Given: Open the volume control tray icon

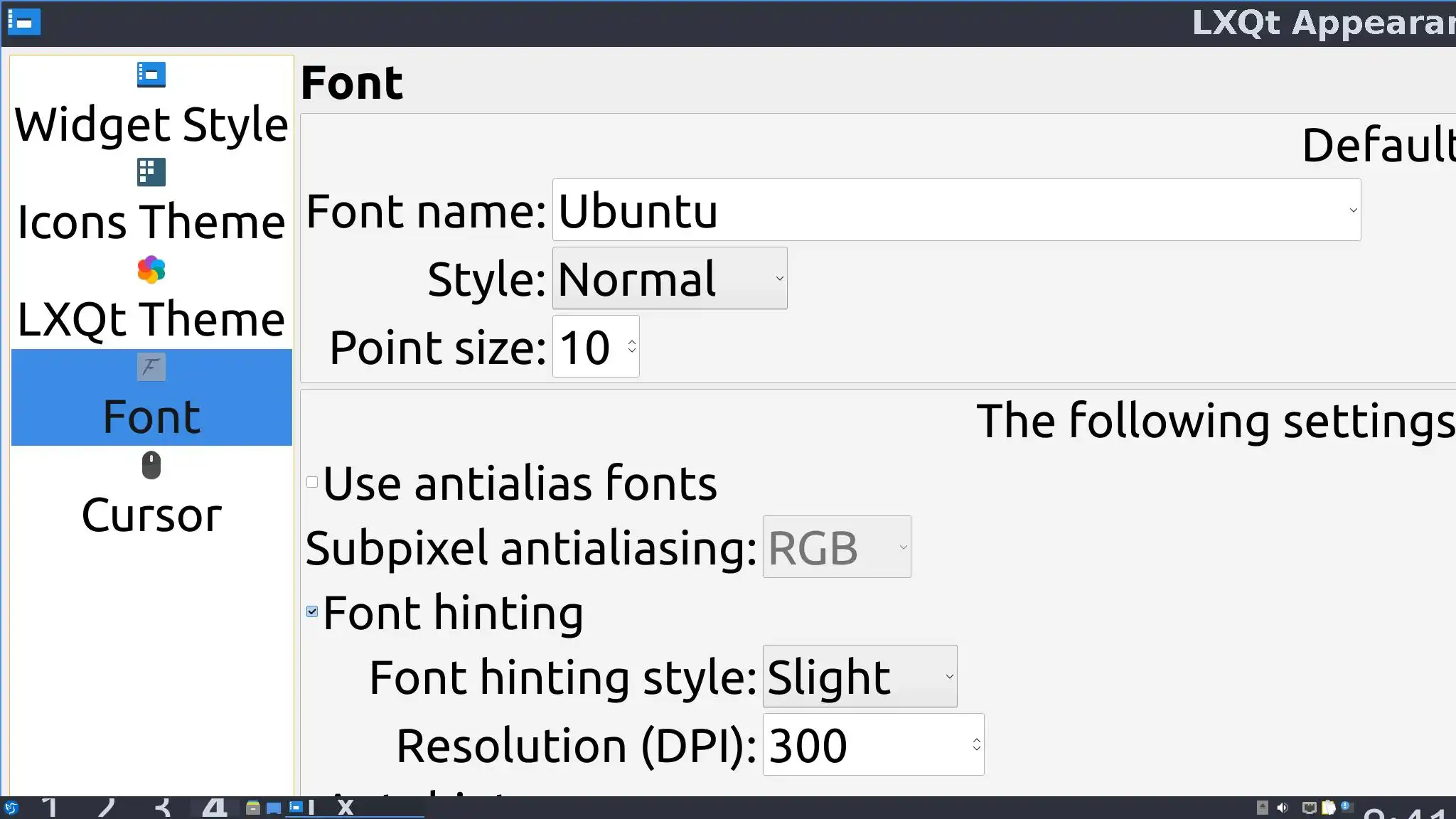Looking at the screenshot, I should (1283, 808).
